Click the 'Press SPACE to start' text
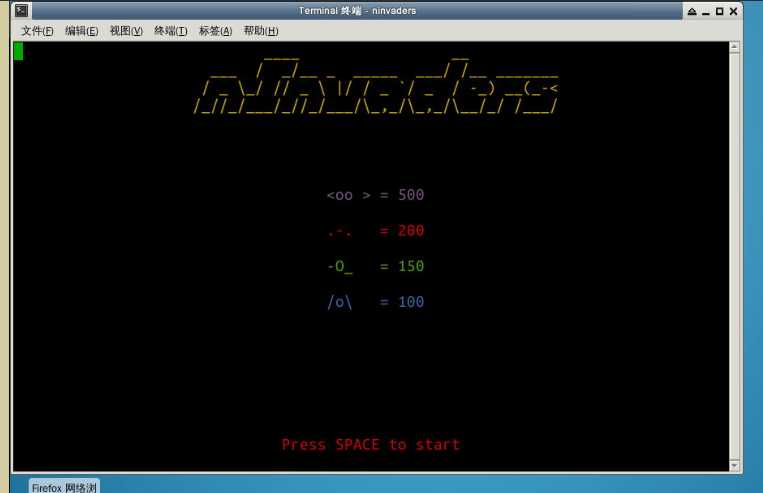This screenshot has height=493, width=763. point(371,444)
